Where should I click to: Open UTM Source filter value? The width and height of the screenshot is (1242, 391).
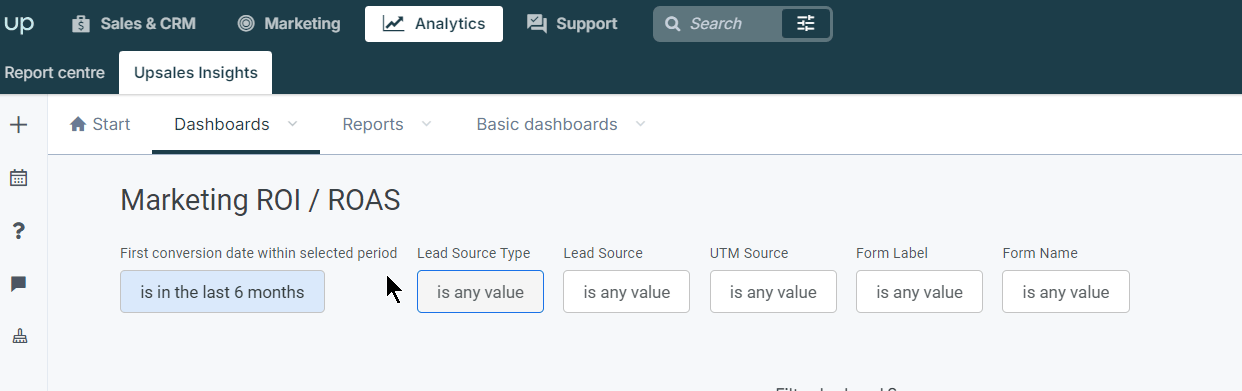pyautogui.click(x=773, y=292)
